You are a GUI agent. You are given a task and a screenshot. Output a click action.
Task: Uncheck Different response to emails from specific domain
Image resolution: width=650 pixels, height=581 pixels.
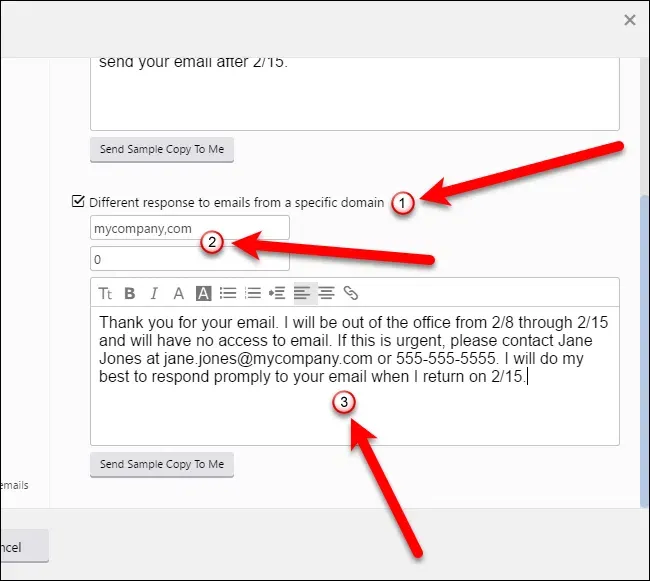tap(78, 202)
